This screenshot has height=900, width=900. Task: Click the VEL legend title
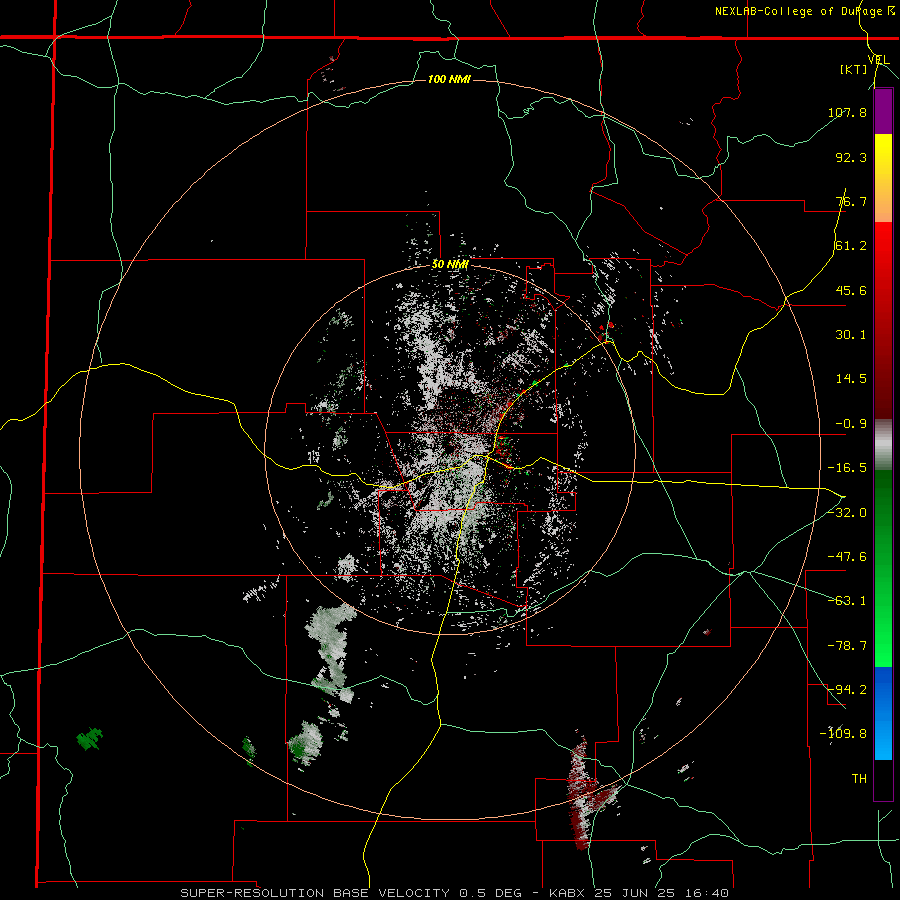(x=879, y=60)
